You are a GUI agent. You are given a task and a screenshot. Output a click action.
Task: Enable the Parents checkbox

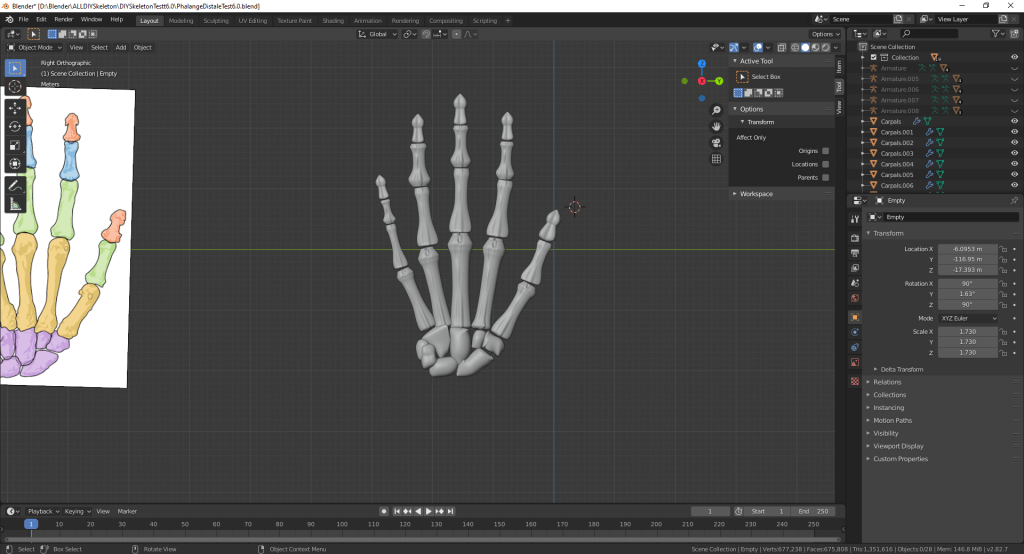tap(825, 177)
